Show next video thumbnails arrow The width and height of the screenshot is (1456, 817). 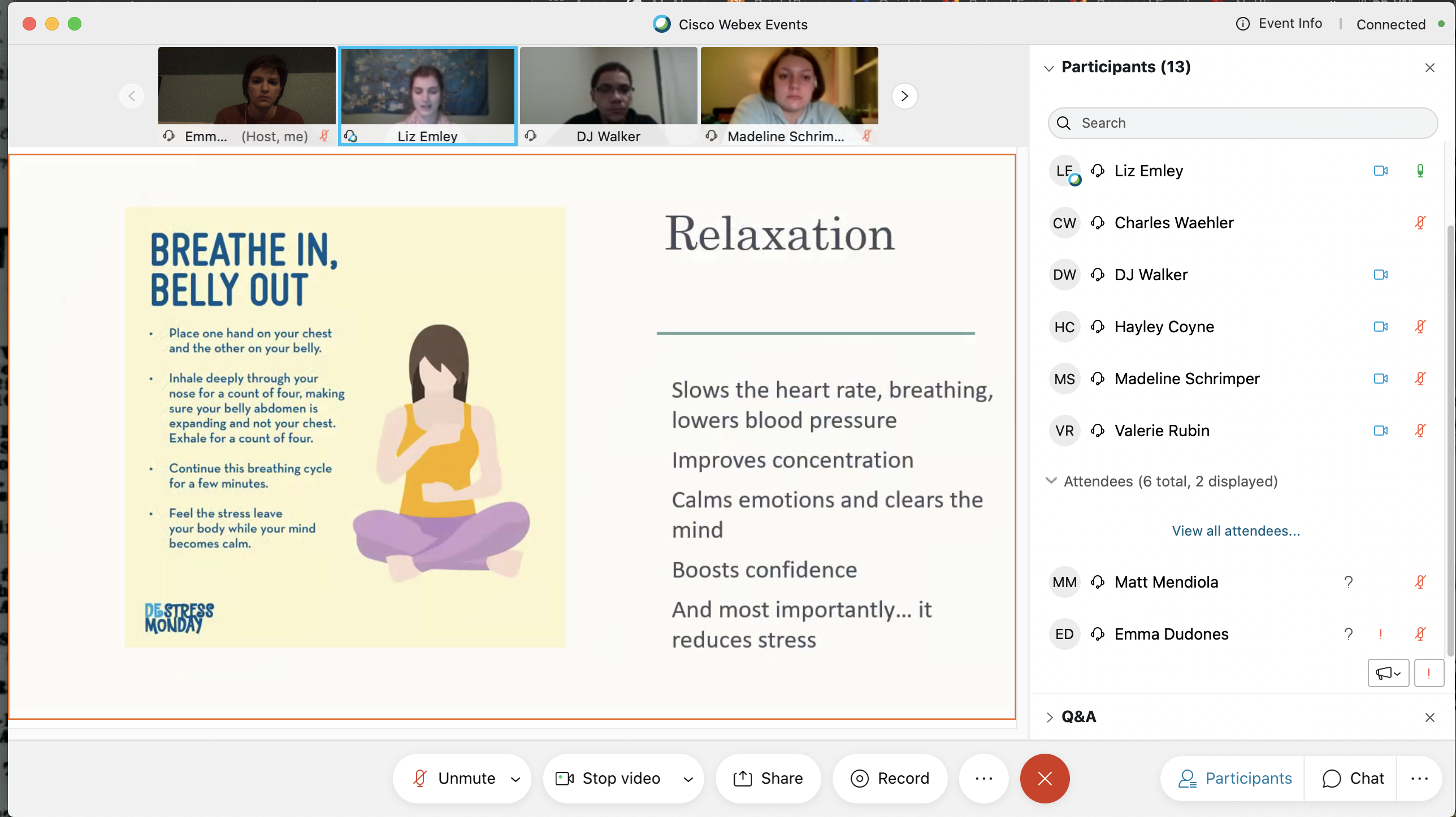pyautogui.click(x=904, y=96)
